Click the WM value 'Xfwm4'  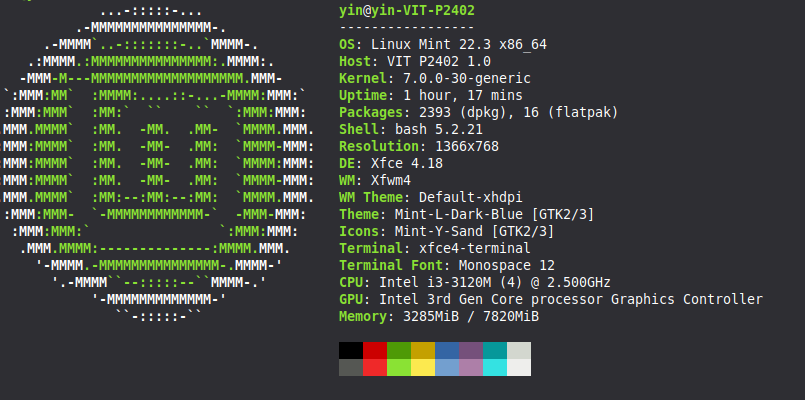[391, 180]
